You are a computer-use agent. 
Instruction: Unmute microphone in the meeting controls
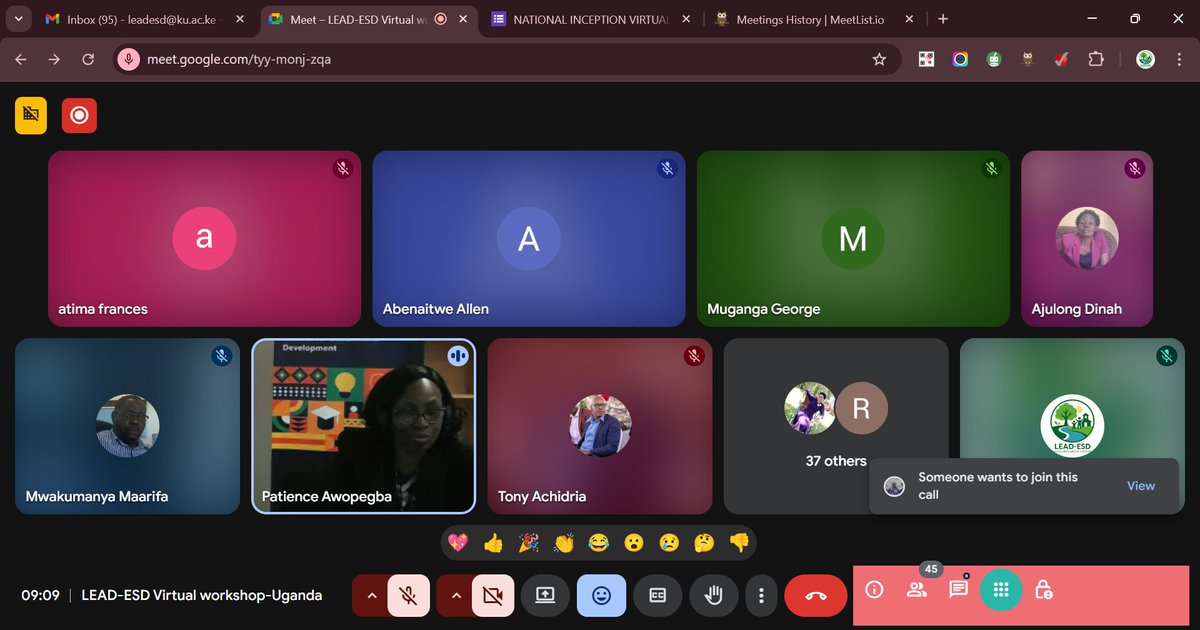(x=408, y=595)
